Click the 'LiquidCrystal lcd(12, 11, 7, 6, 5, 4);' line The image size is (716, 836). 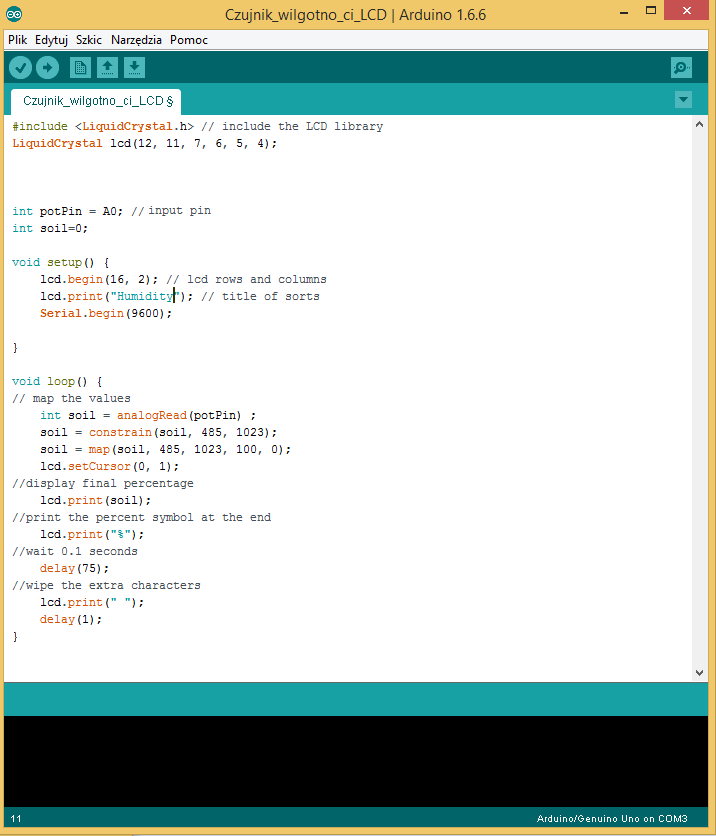[144, 143]
